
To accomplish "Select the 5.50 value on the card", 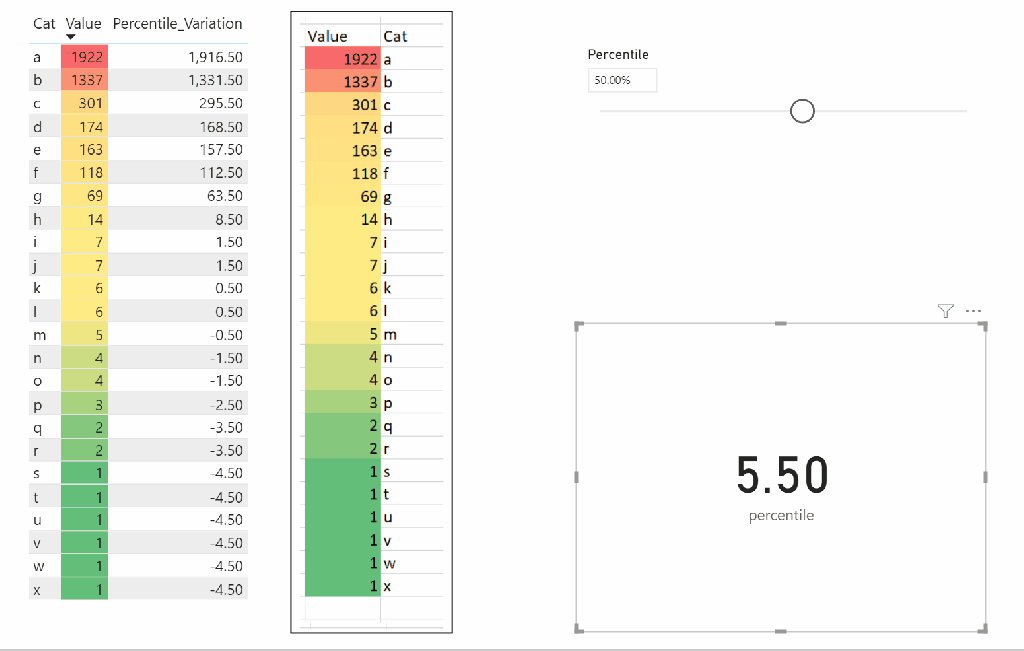I will pyautogui.click(x=782, y=474).
